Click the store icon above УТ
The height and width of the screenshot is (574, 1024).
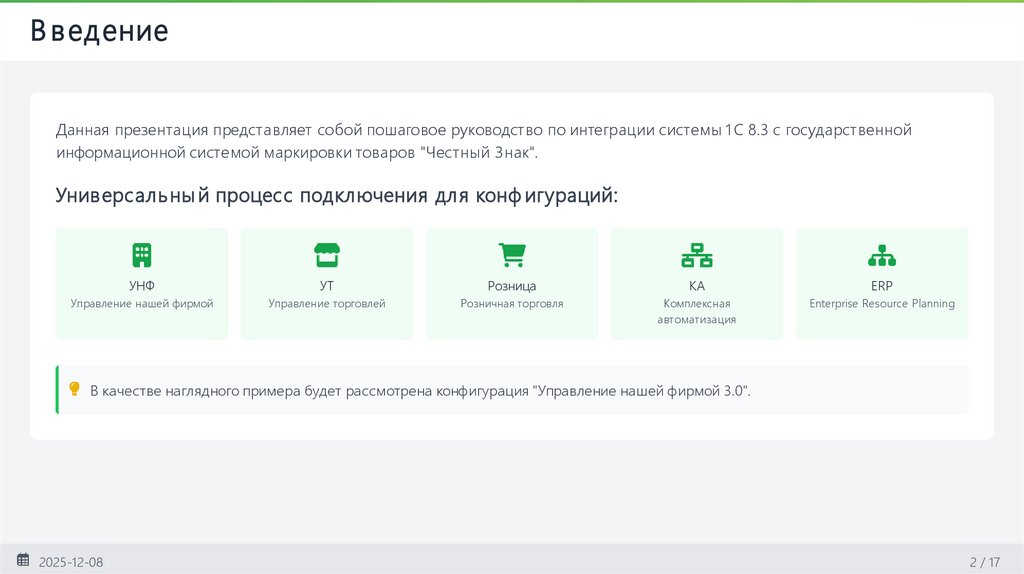point(327,255)
